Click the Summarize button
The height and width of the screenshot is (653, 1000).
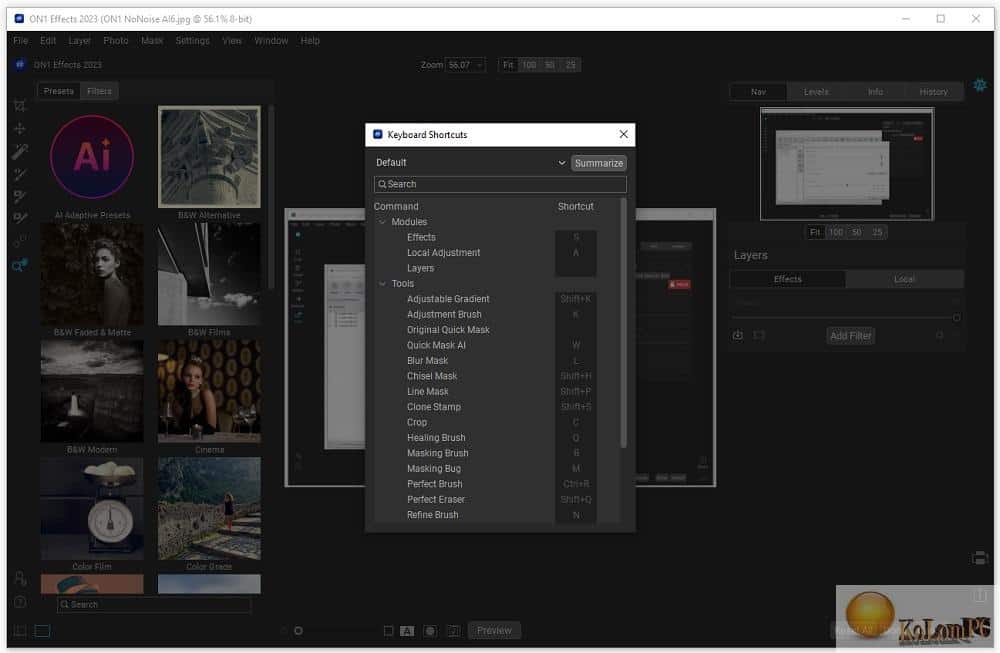pyautogui.click(x=598, y=163)
